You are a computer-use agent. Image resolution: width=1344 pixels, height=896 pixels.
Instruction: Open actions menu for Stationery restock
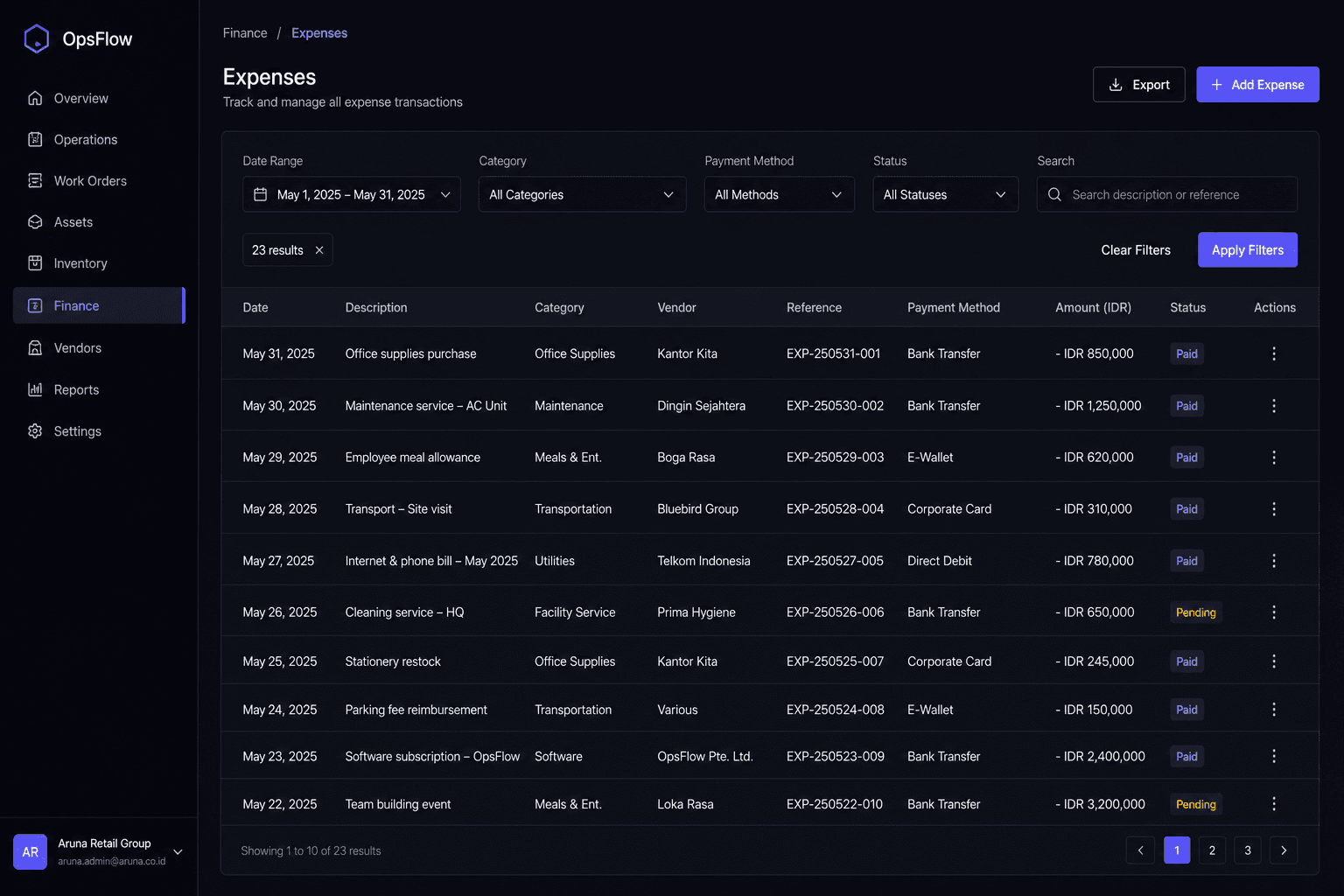pyautogui.click(x=1274, y=661)
